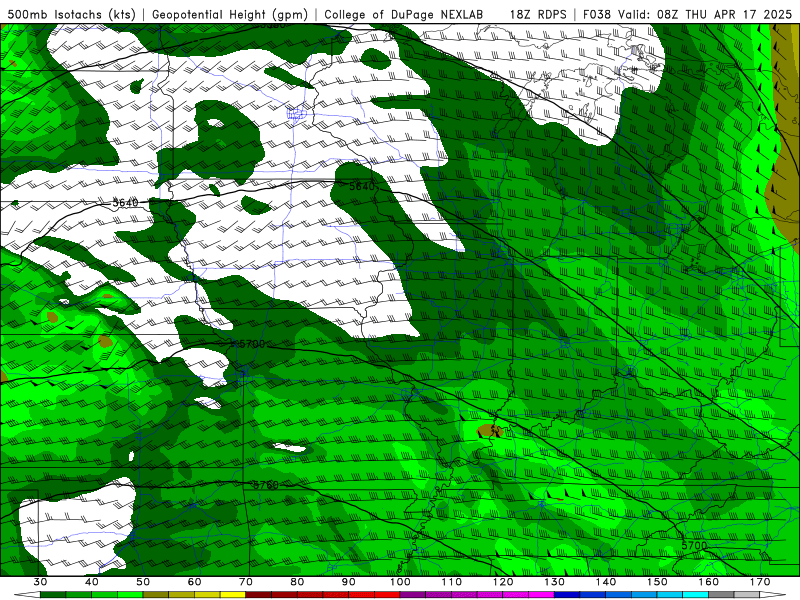Screen dimensions: 800x600
Task: Pick the bright magenta swatch before 130
Action: (541, 594)
